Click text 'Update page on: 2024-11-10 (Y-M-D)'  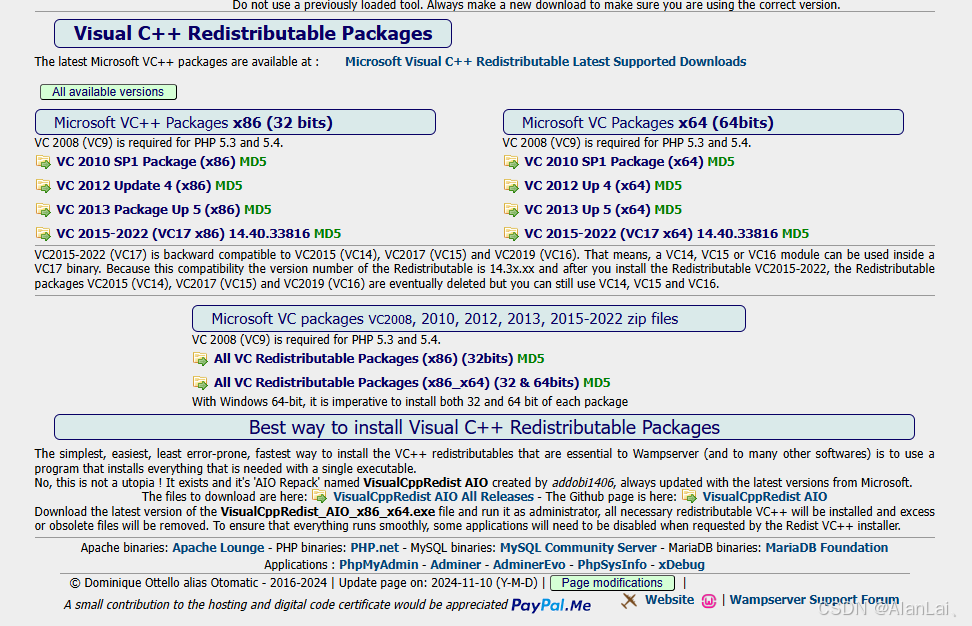tap(438, 583)
